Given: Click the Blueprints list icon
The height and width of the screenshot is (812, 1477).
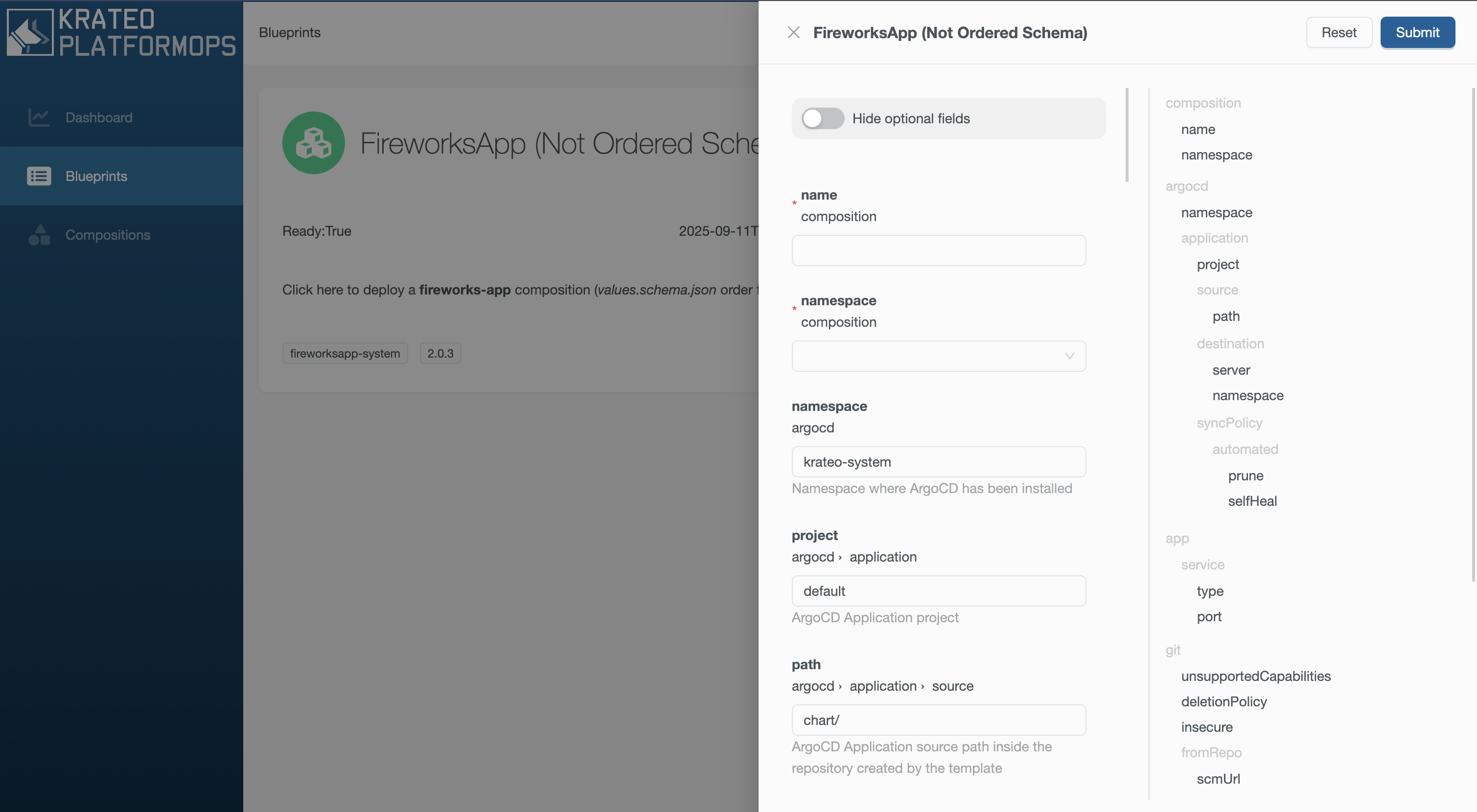Looking at the screenshot, I should coord(39,176).
